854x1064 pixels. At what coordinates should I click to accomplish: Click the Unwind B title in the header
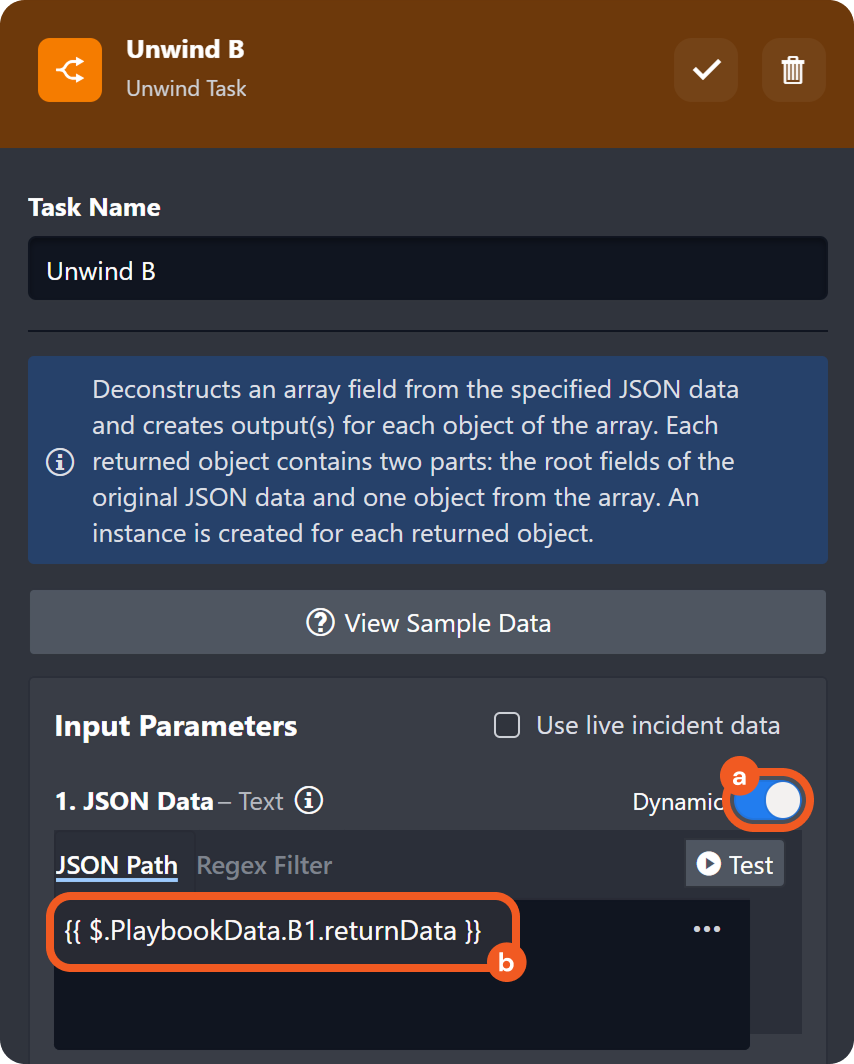185,50
